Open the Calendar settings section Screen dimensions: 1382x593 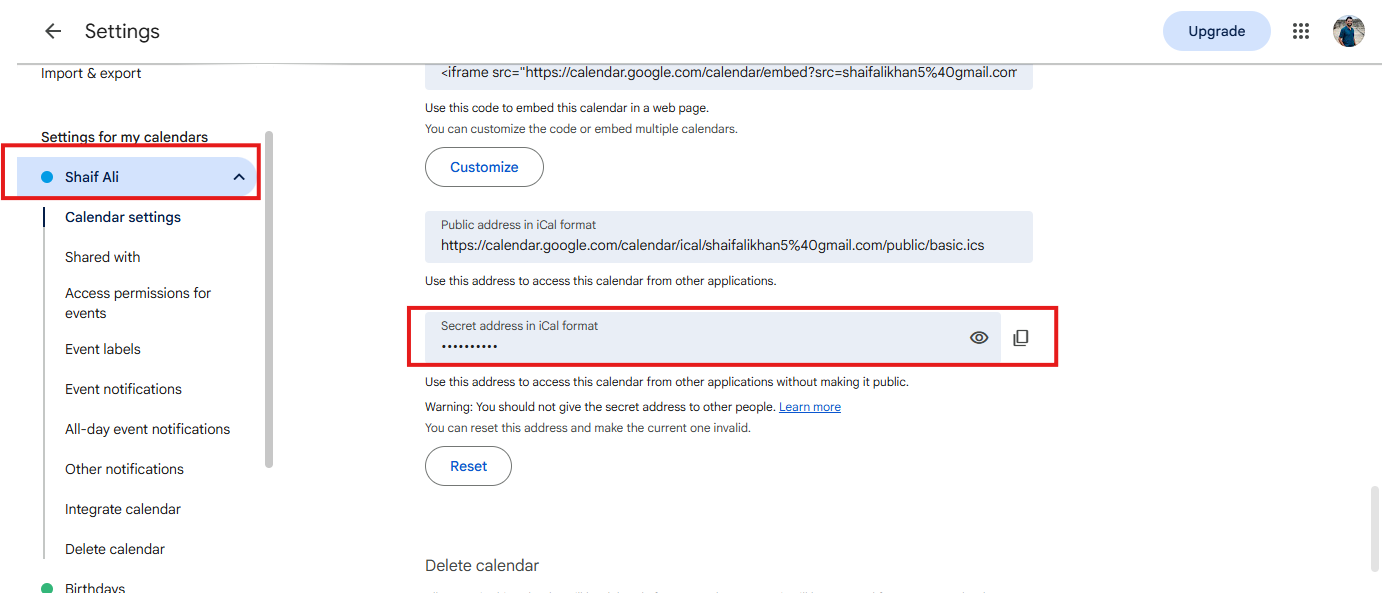pos(123,217)
